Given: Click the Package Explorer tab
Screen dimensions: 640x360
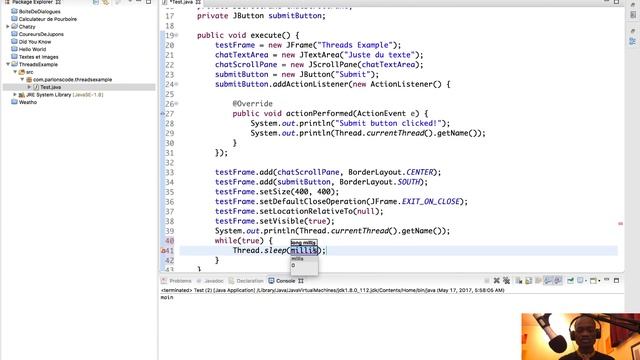Looking at the screenshot, I should [32, 2].
